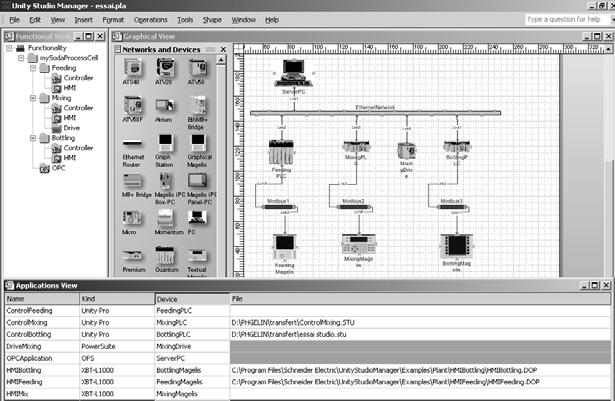The width and height of the screenshot is (615, 401).
Task: Collapse the Bottling folder in tree
Action: click(x=33, y=138)
